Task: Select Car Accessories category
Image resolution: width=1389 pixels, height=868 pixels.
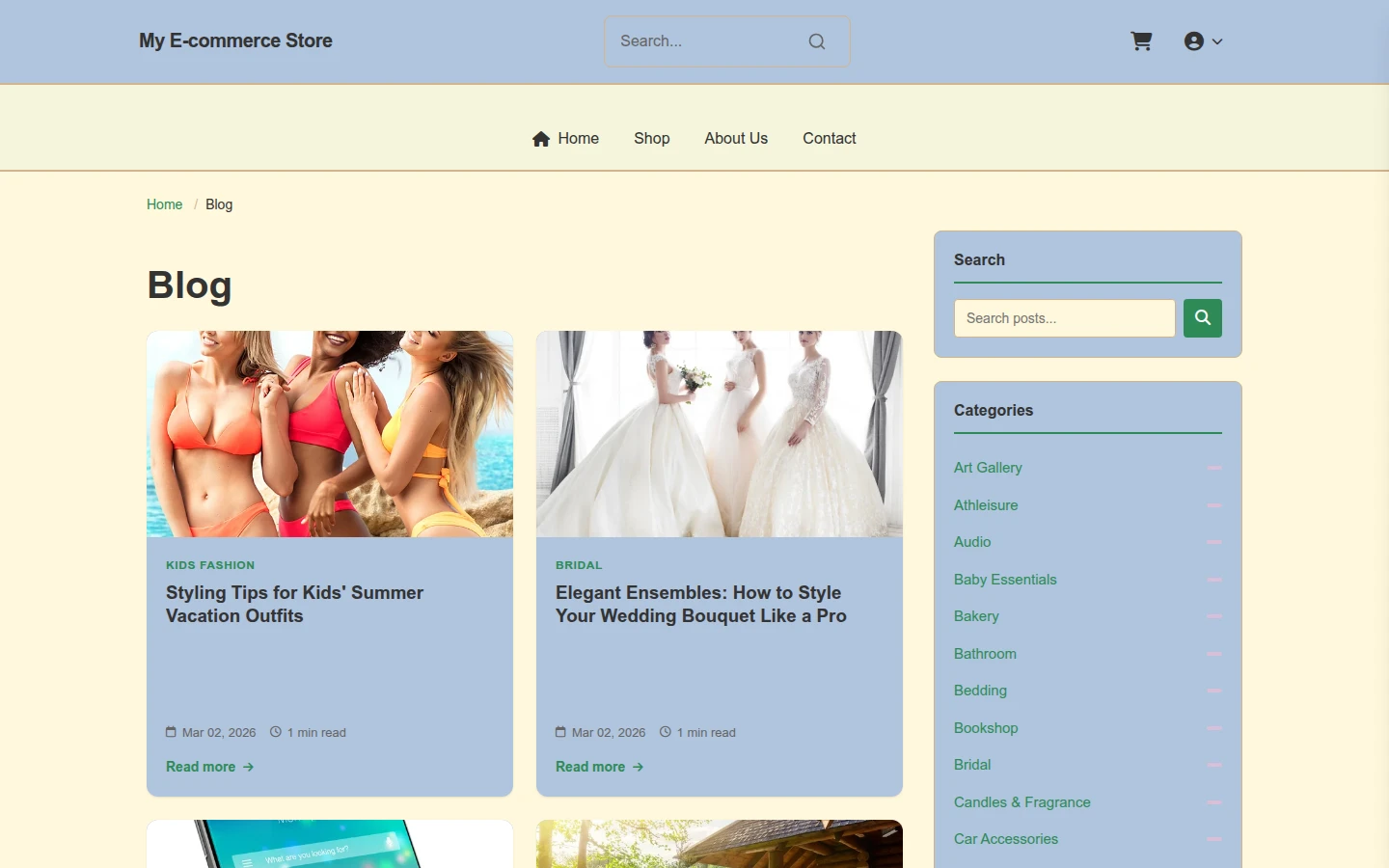Action: point(1006,839)
